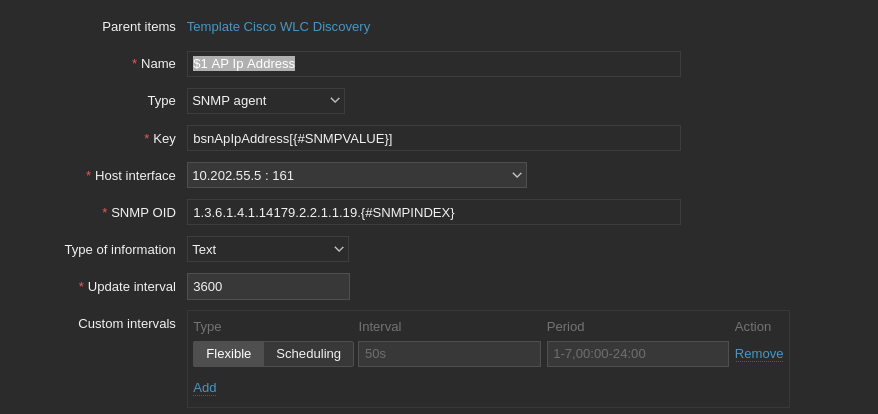The image size is (878, 414).
Task: Expand the Host interface dropdown
Action: (x=356, y=175)
